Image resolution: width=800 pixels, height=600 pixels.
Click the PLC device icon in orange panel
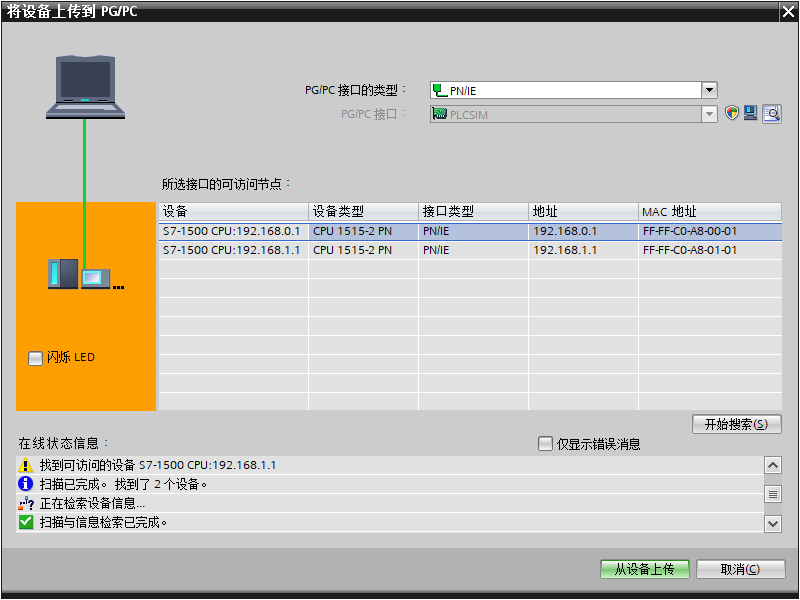(x=86, y=274)
